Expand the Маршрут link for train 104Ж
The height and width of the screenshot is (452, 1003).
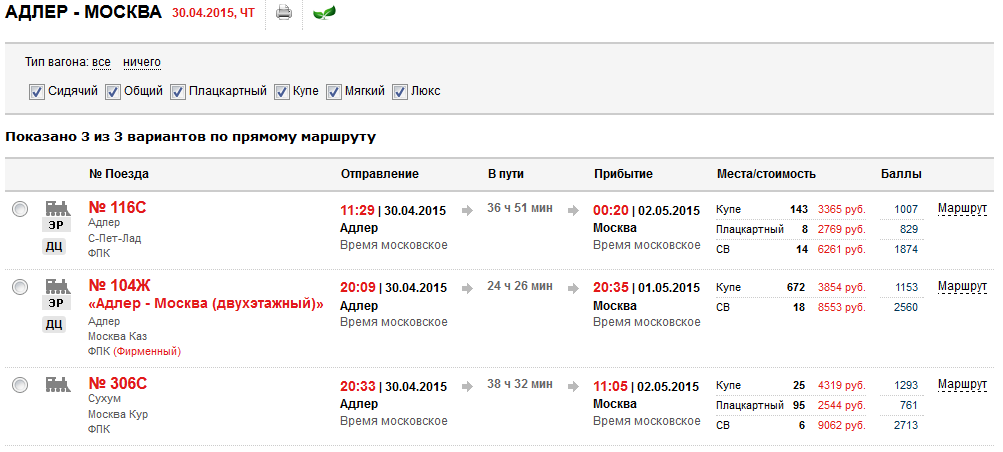click(962, 287)
